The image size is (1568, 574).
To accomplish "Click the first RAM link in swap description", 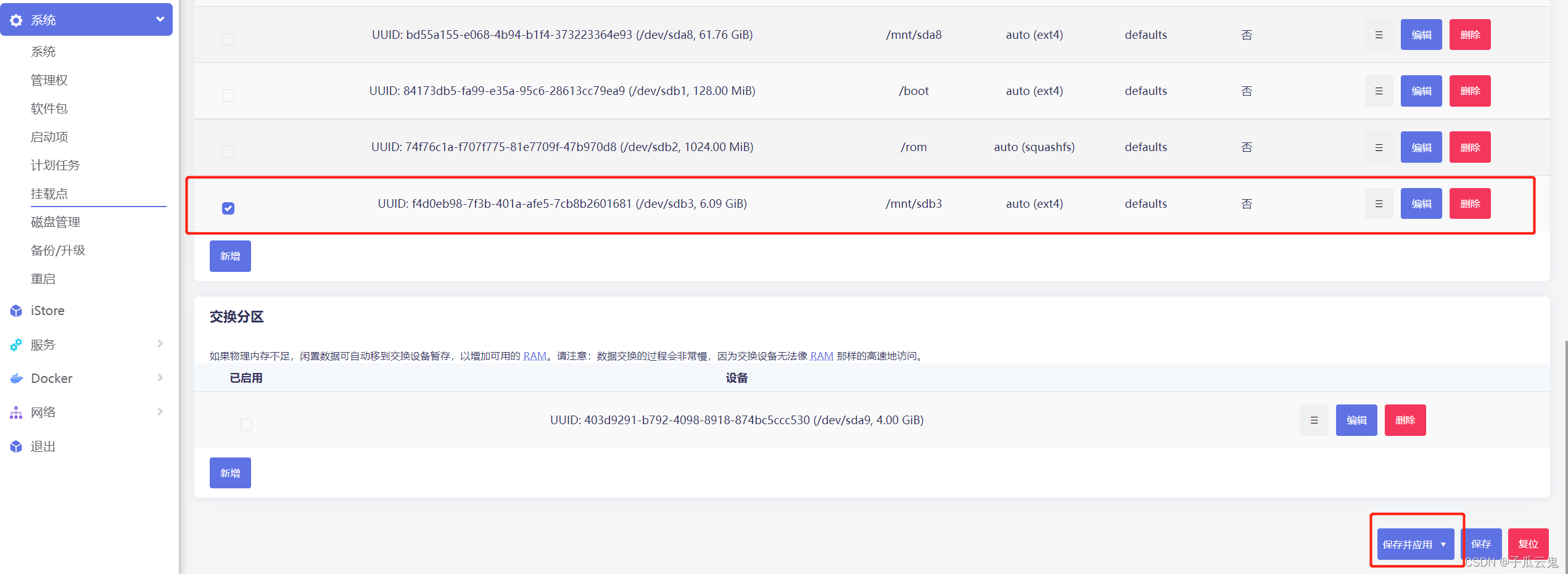I will tap(535, 356).
